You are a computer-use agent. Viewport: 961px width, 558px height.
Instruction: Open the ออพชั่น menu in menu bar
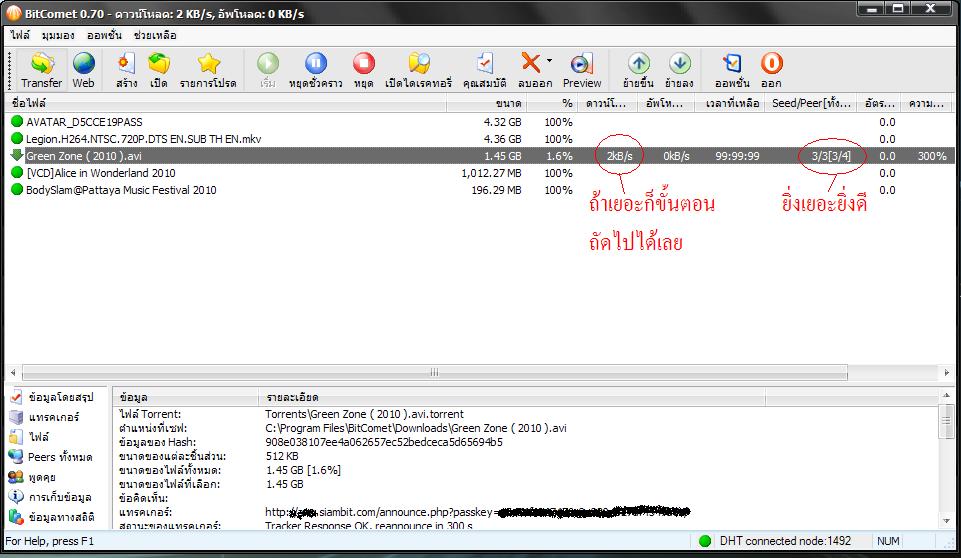click(104, 35)
